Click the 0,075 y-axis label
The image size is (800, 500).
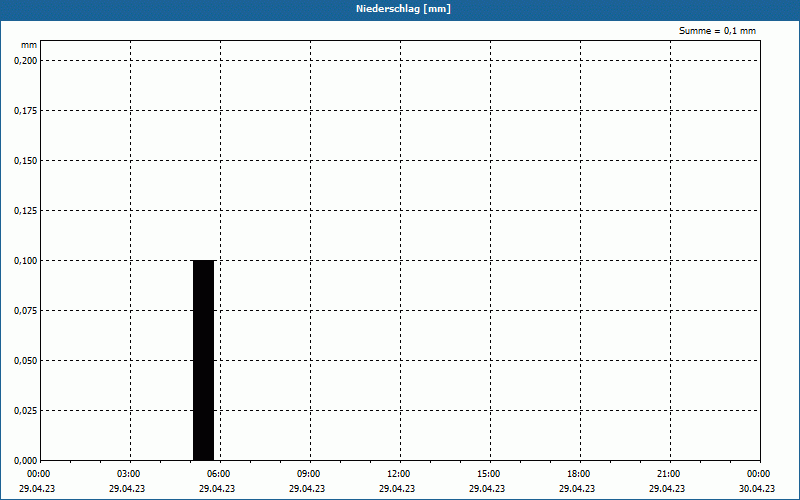pyautogui.click(x=26, y=311)
